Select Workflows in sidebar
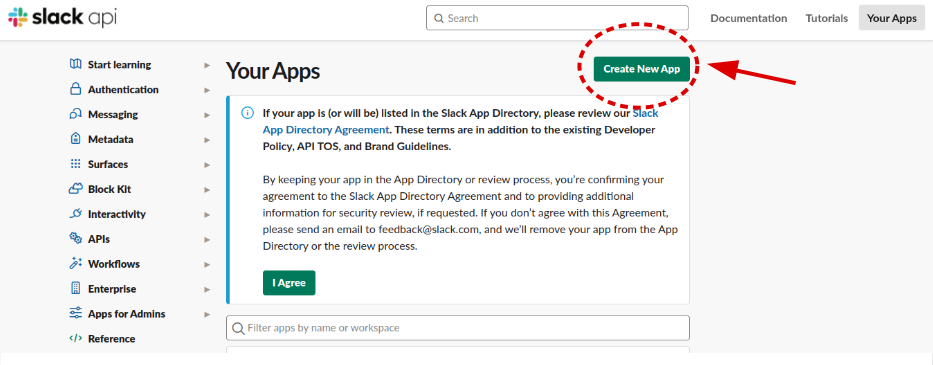The height and width of the screenshot is (365, 933). tap(114, 264)
